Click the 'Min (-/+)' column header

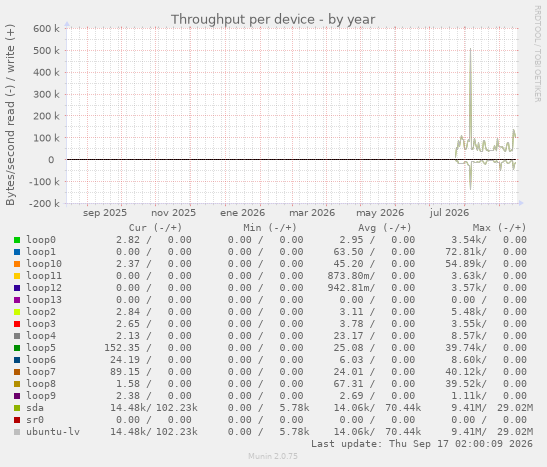pos(270,228)
